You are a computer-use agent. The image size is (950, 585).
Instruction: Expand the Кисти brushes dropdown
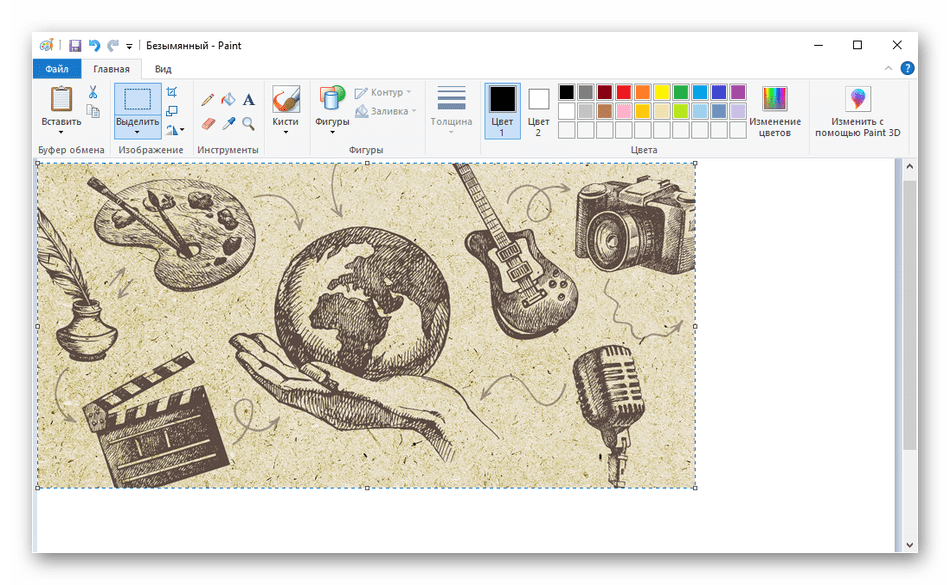click(285, 132)
